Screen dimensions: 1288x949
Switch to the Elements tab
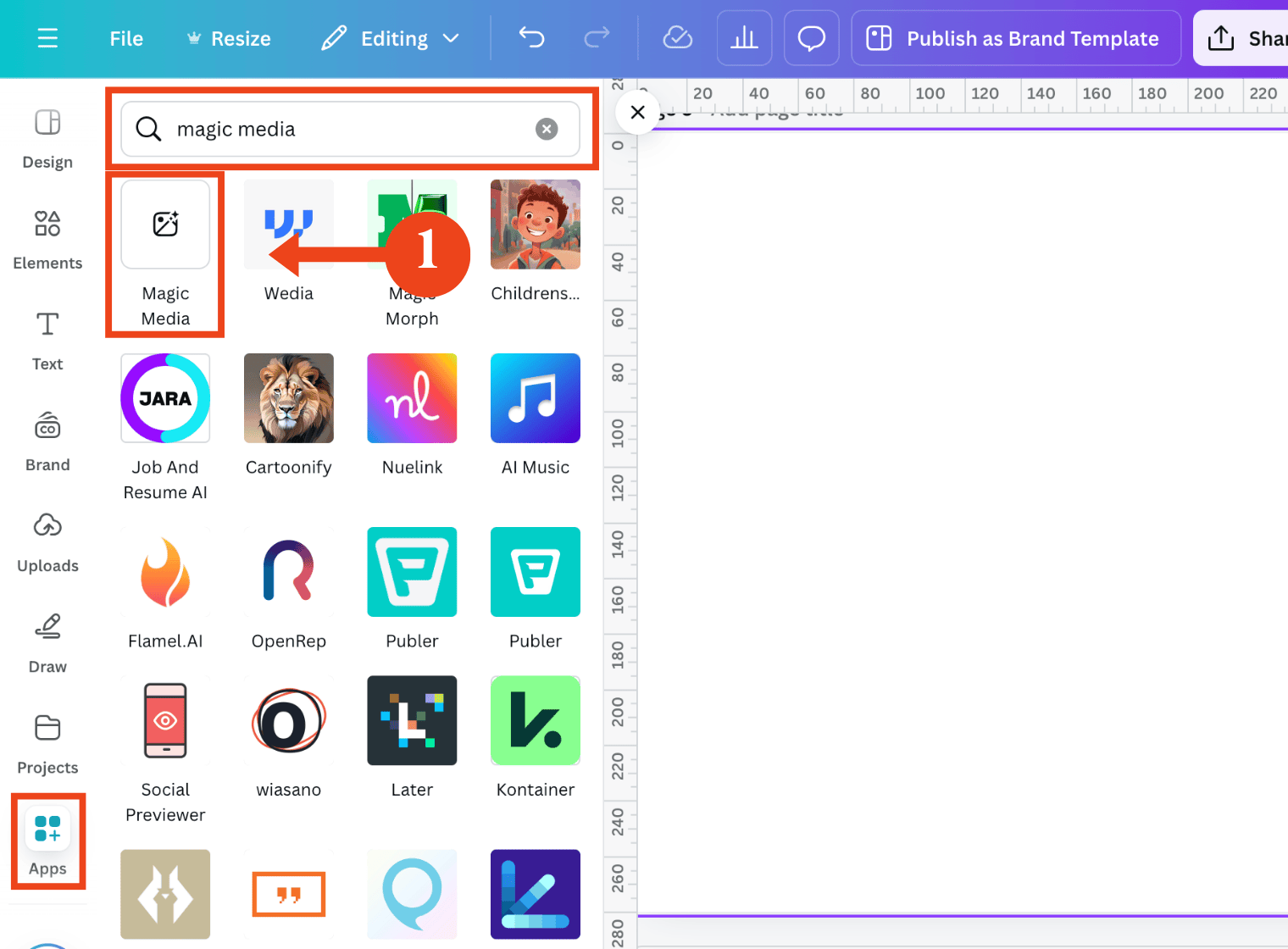click(47, 241)
